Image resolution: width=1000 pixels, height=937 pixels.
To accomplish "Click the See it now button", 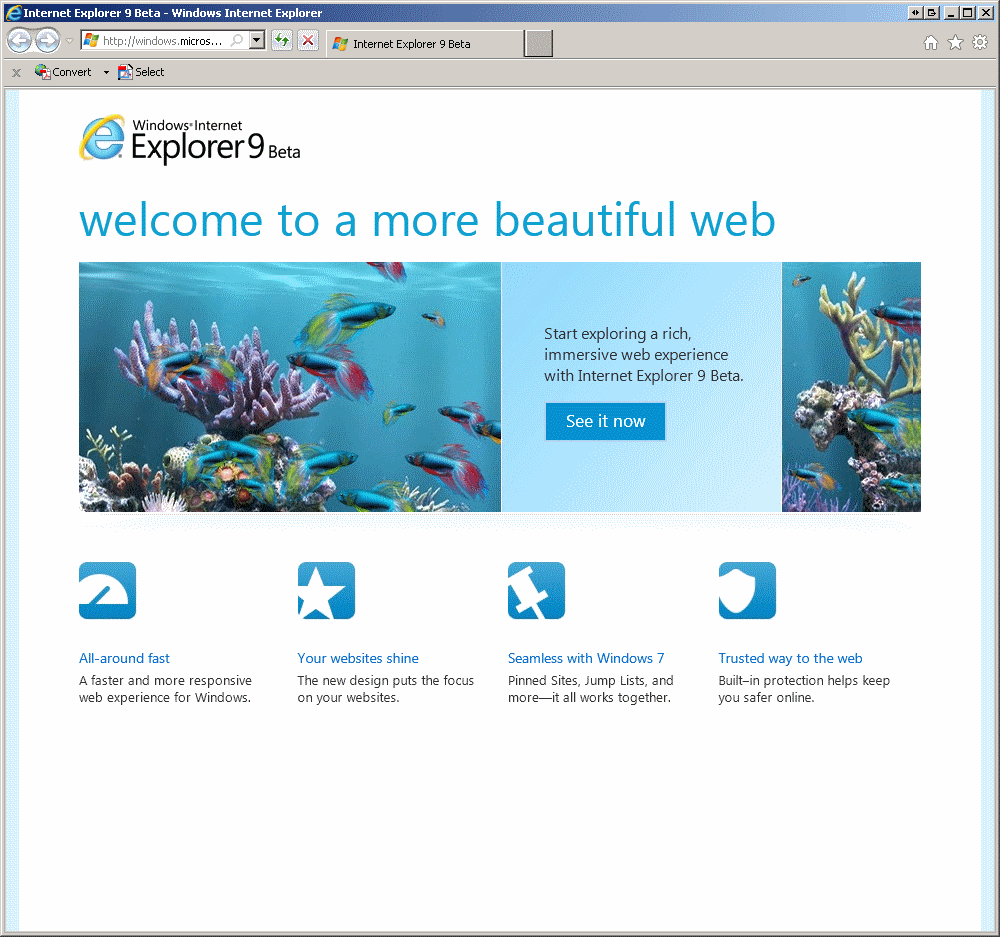I will coord(605,421).
